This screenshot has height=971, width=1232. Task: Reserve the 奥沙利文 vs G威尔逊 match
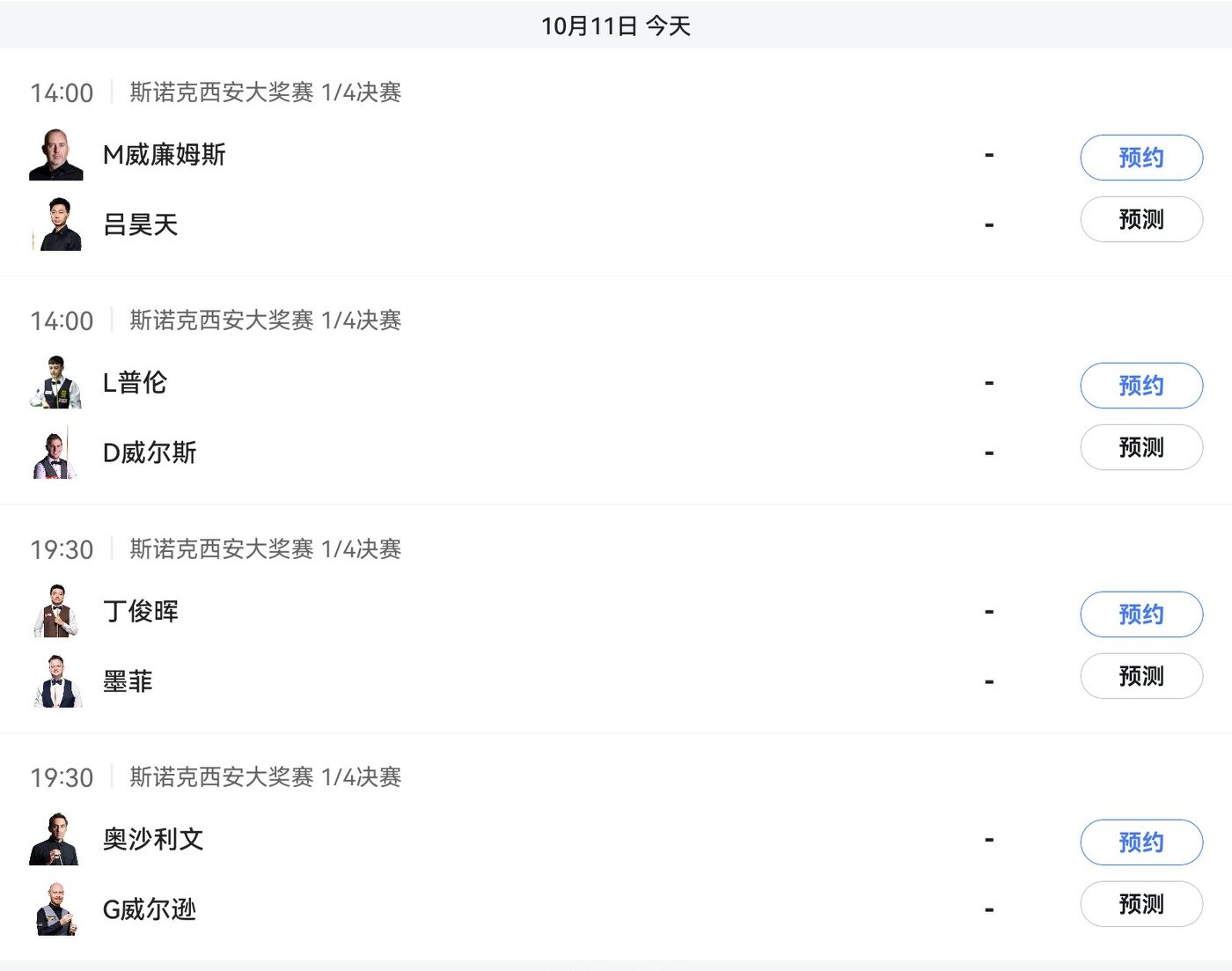1140,842
